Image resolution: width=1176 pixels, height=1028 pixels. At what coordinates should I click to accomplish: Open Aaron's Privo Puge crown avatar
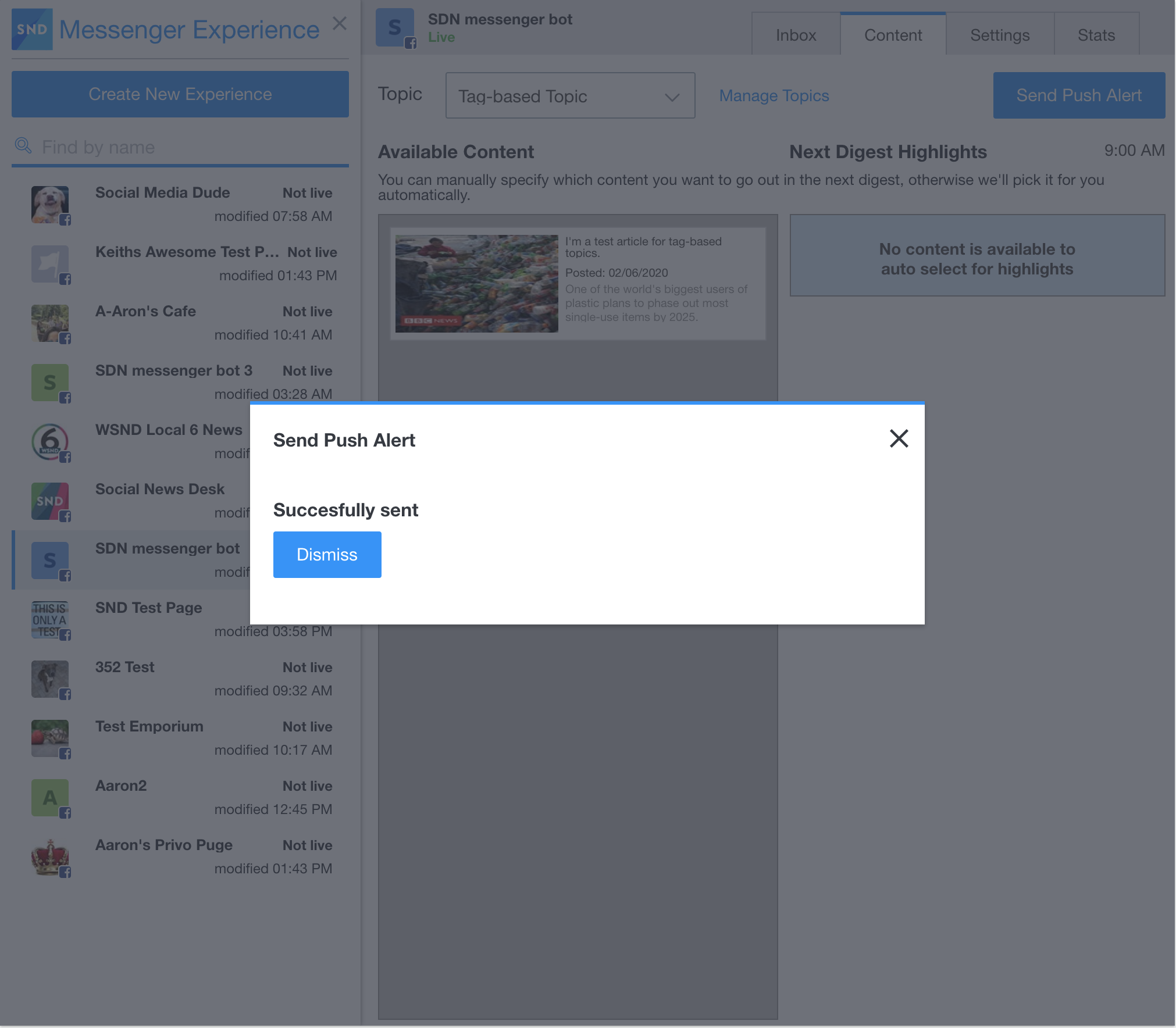pyautogui.click(x=50, y=857)
